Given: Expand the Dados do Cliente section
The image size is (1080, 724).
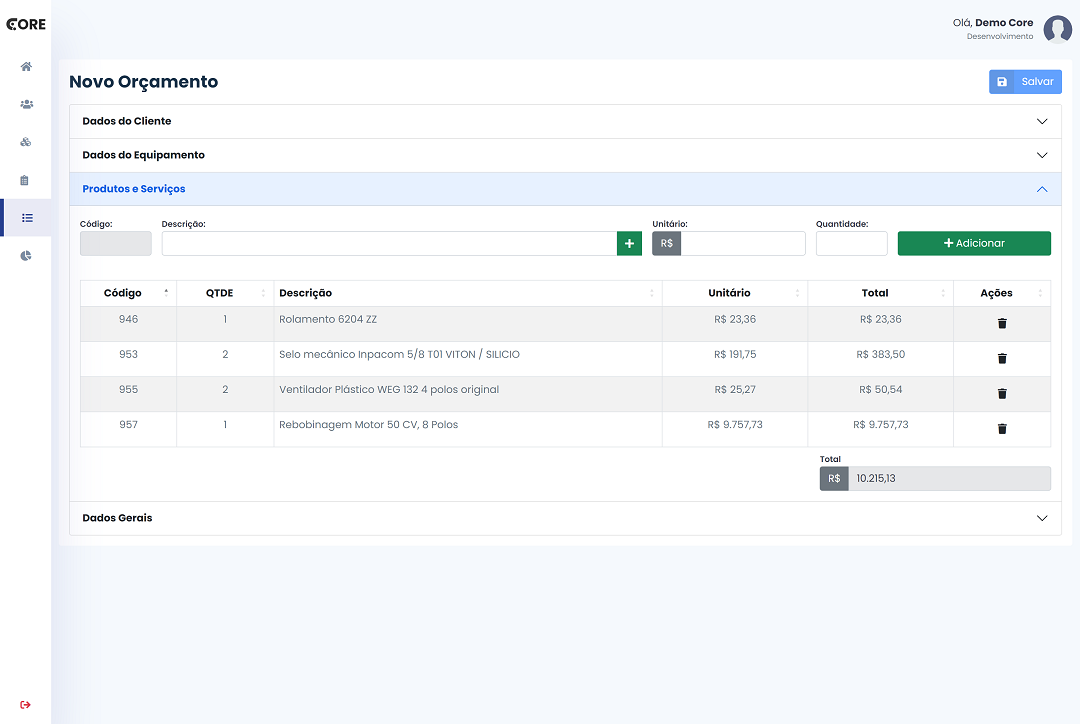Looking at the screenshot, I should click(565, 121).
